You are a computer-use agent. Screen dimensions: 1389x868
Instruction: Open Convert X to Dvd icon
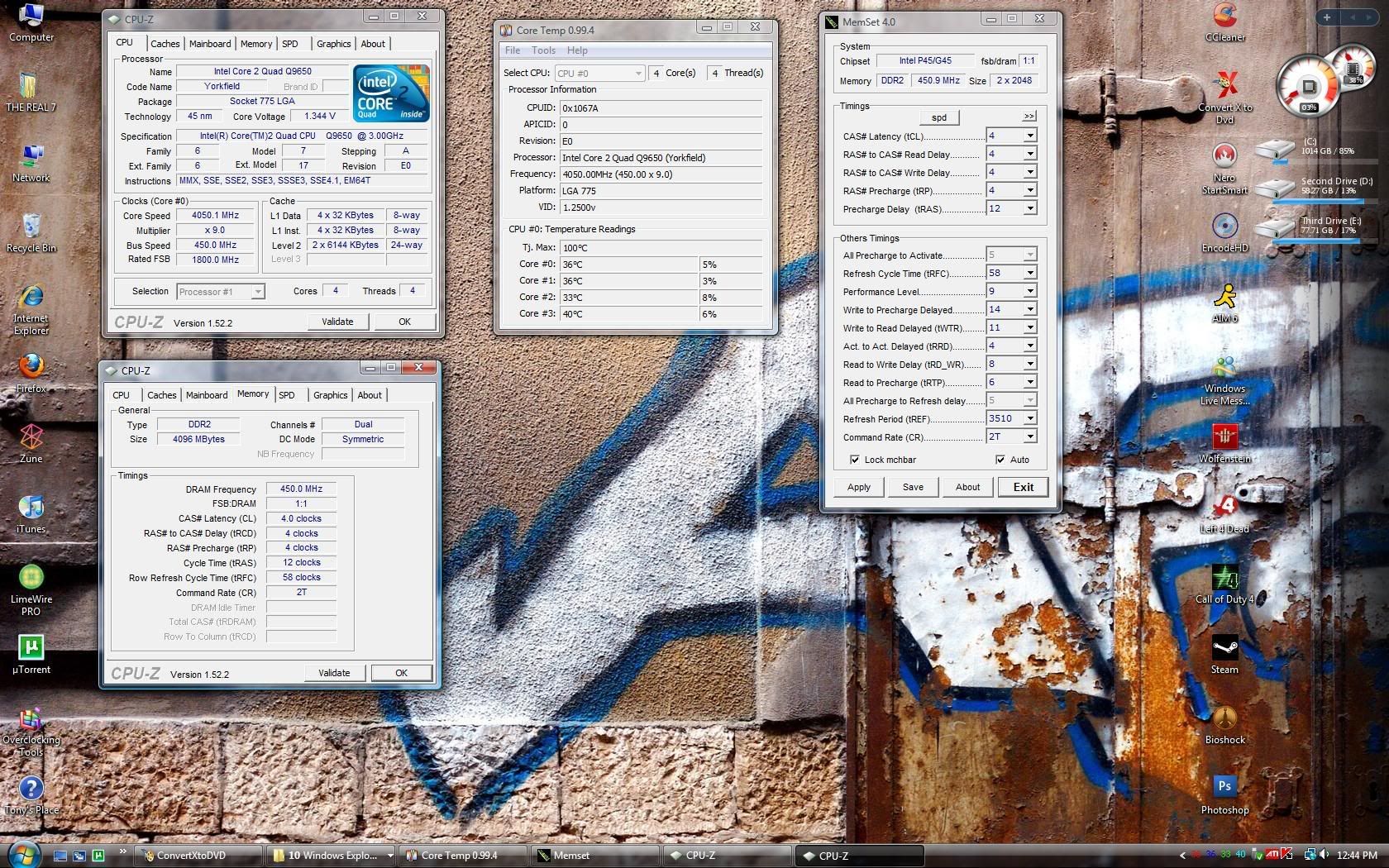pyautogui.click(x=1224, y=98)
